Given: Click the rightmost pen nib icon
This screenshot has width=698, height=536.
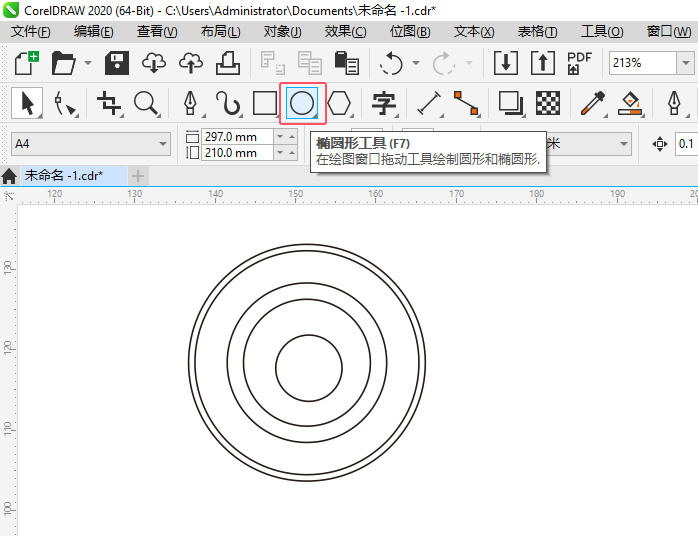Looking at the screenshot, I should (x=674, y=103).
